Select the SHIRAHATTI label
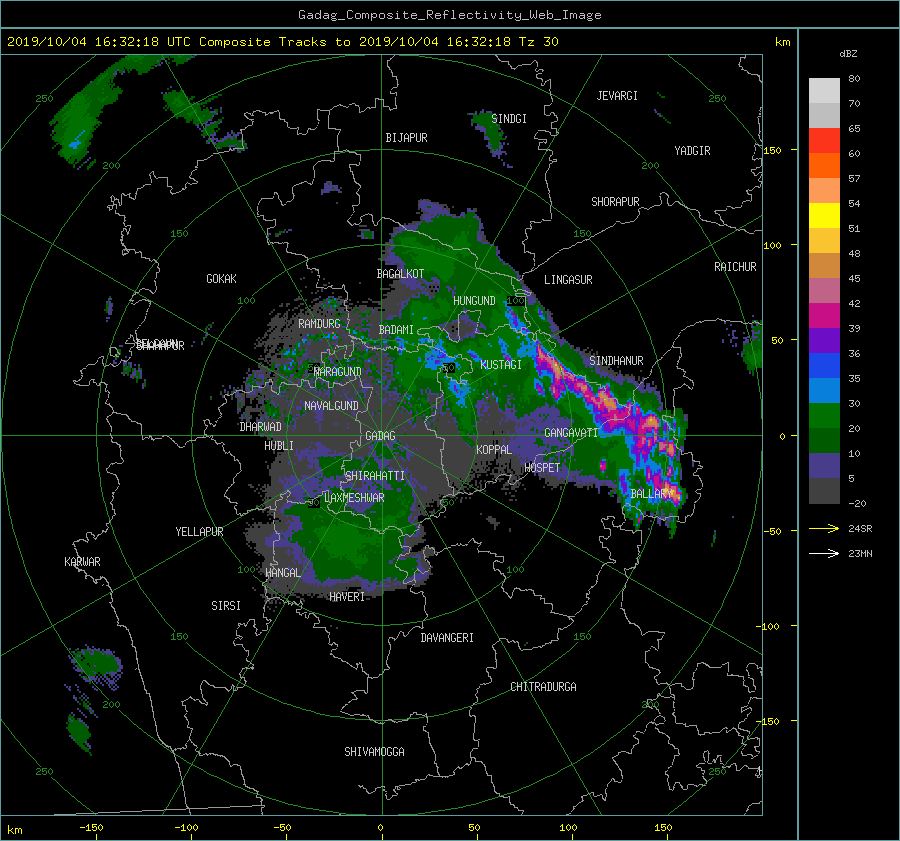Viewport: 900px width, 841px height. tap(375, 476)
